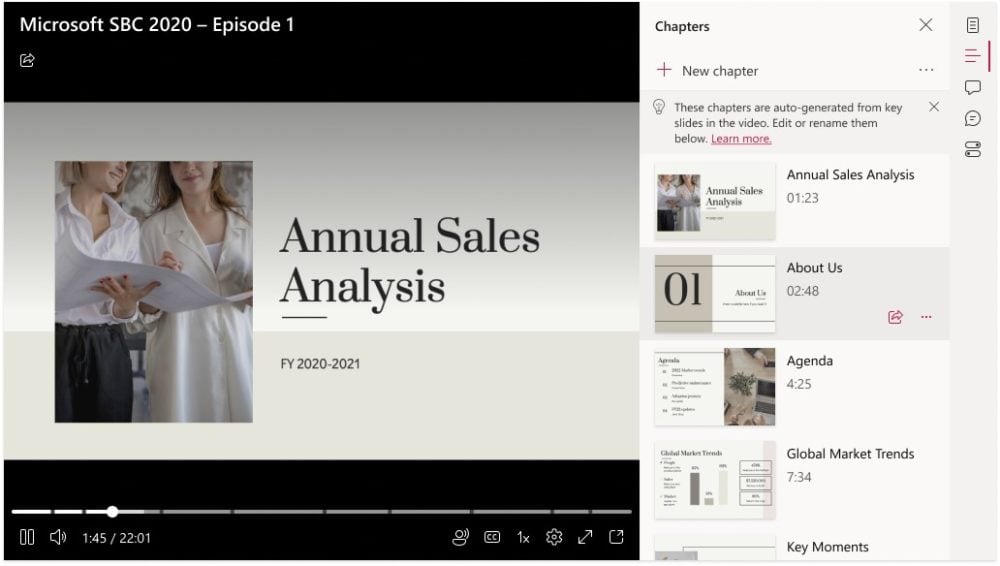Click the 4:25 chapter timestamp

[798, 384]
